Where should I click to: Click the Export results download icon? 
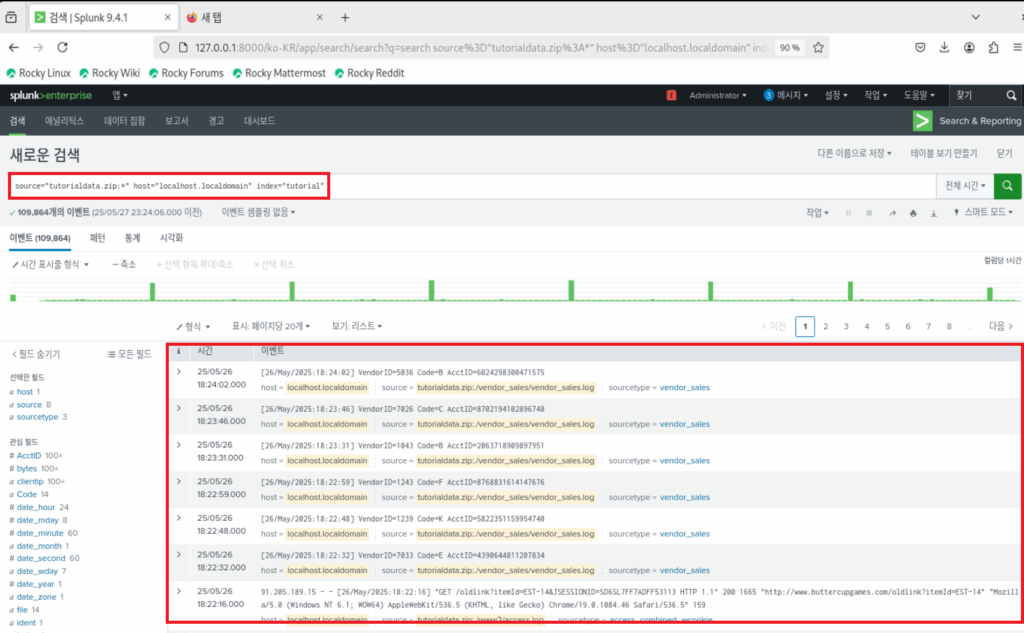[x=934, y=213]
